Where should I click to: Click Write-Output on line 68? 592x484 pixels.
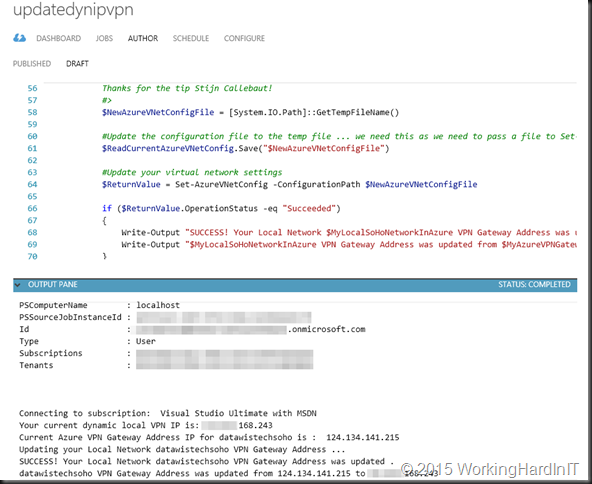(x=150, y=233)
